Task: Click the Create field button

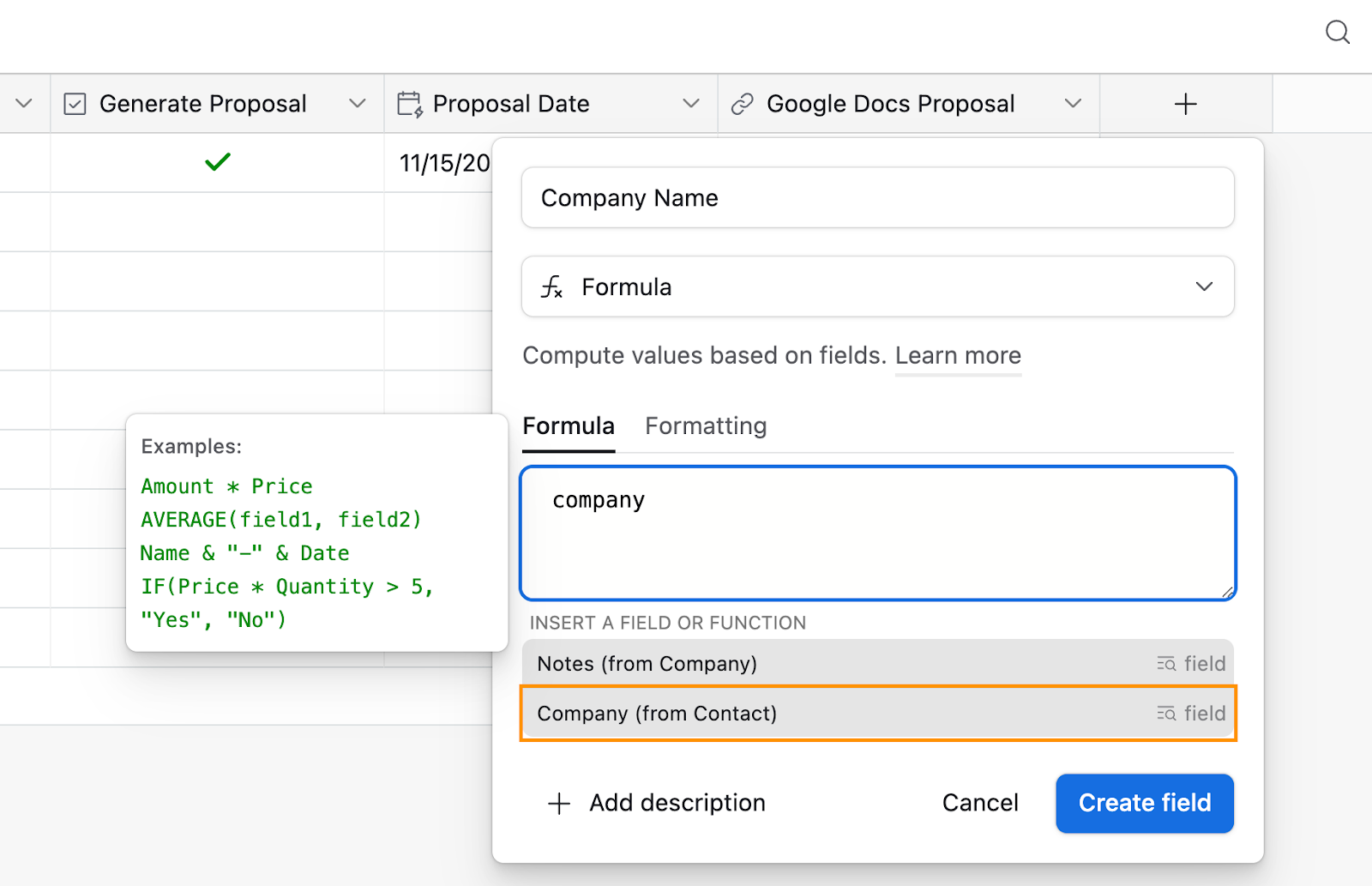Action: pyautogui.click(x=1145, y=804)
